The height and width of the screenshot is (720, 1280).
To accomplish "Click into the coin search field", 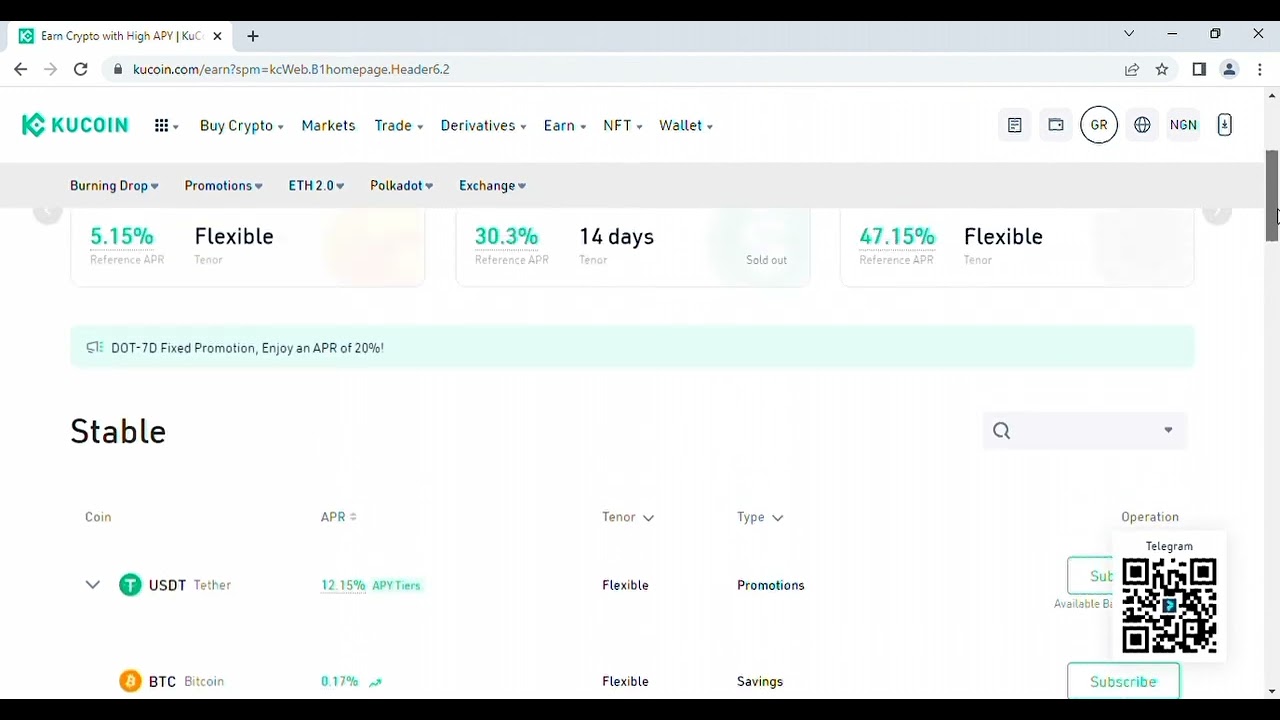I will coord(1085,431).
